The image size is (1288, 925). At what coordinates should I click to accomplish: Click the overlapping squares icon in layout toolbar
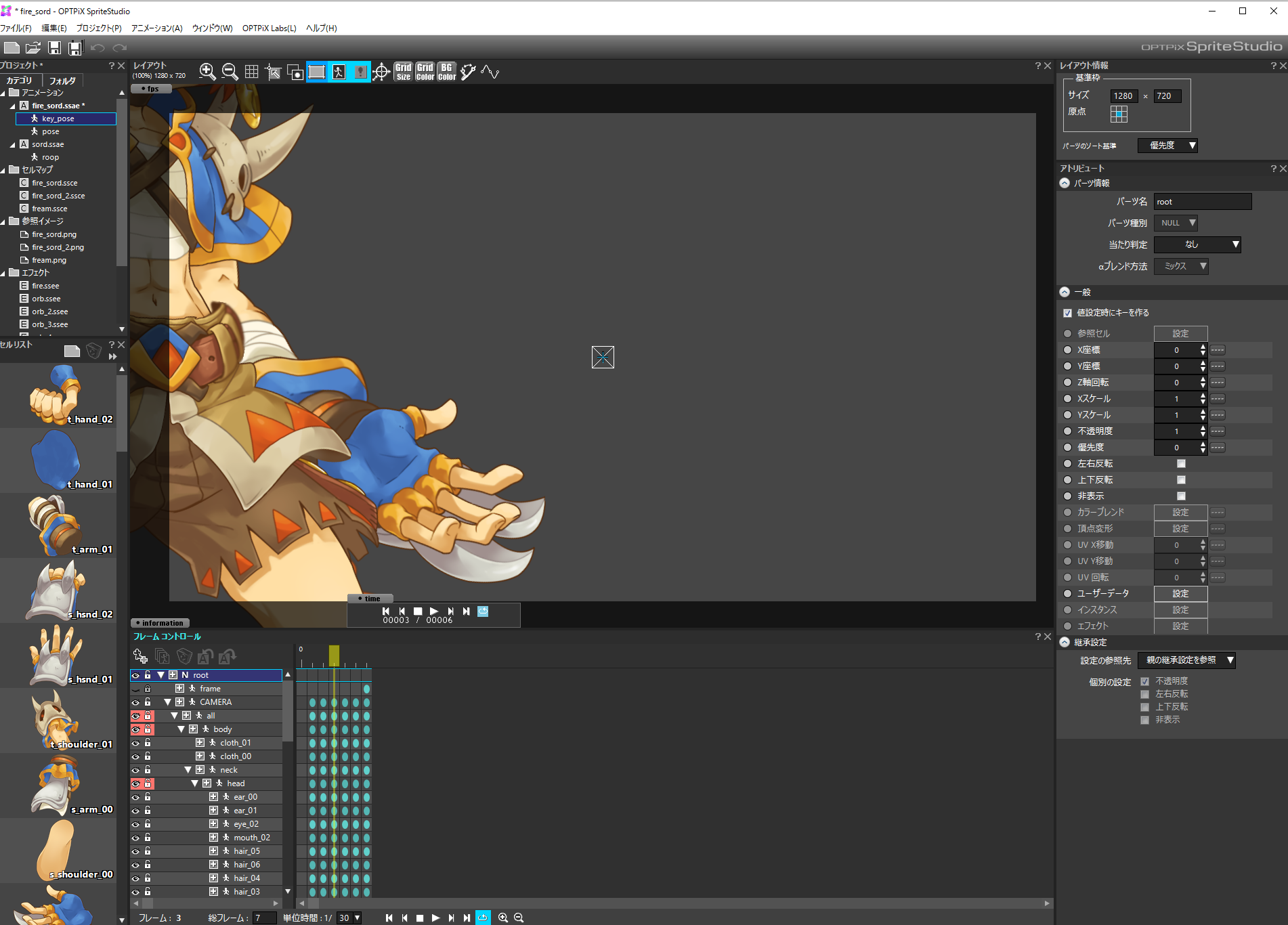click(295, 72)
